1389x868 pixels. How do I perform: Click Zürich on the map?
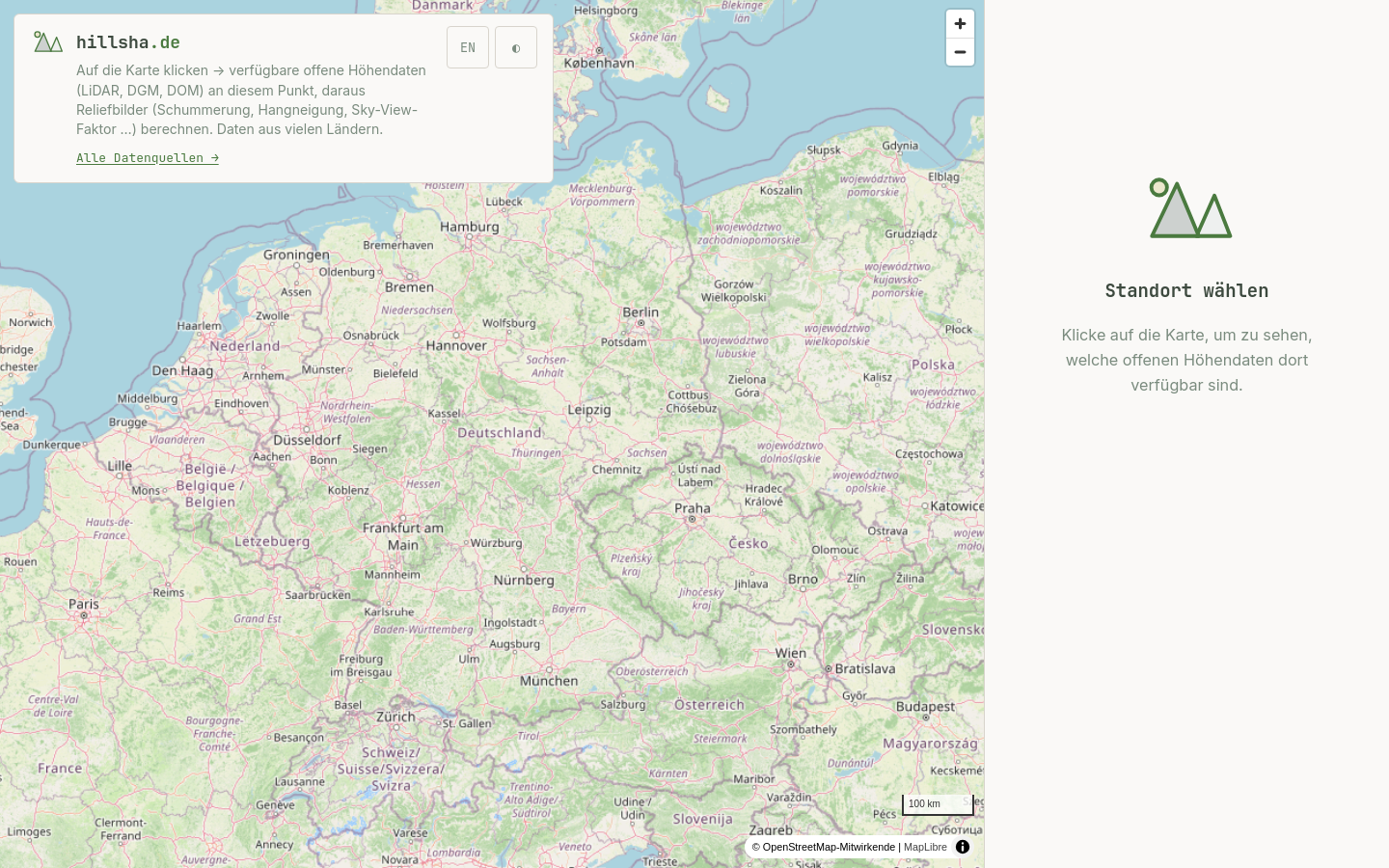point(395,717)
